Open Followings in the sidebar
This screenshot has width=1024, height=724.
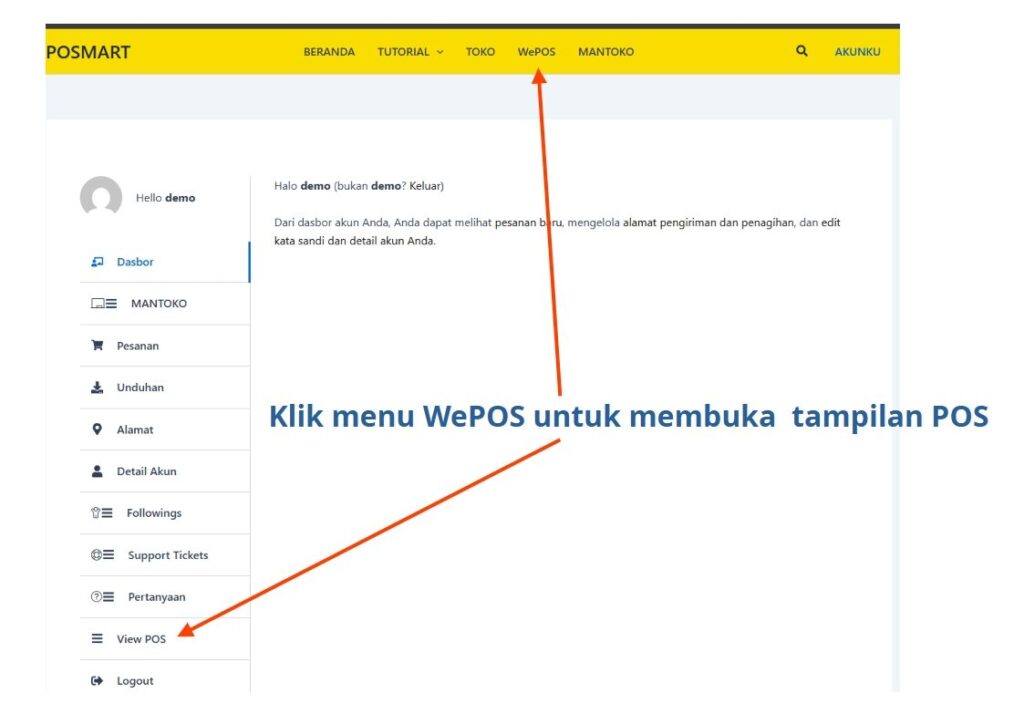[153, 513]
